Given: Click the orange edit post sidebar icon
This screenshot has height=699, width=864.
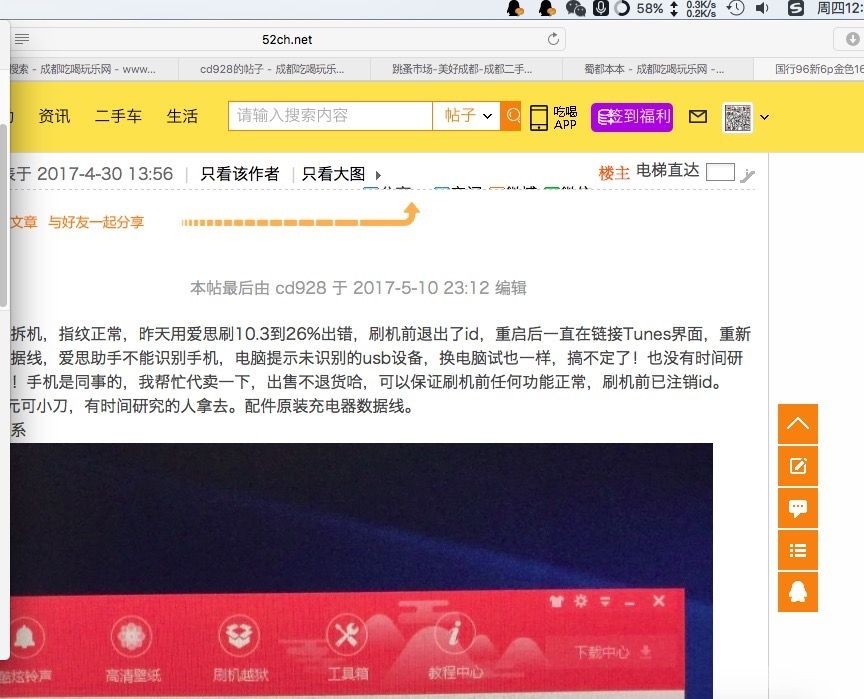Looking at the screenshot, I should click(797, 466).
